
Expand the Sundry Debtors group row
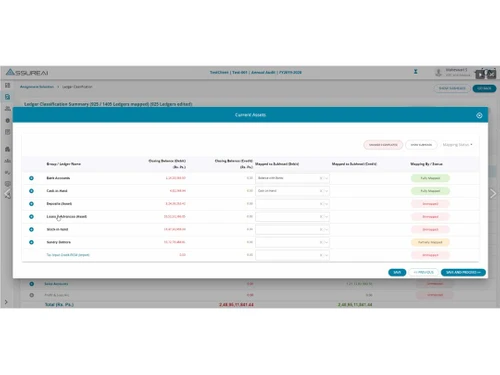pos(31,242)
